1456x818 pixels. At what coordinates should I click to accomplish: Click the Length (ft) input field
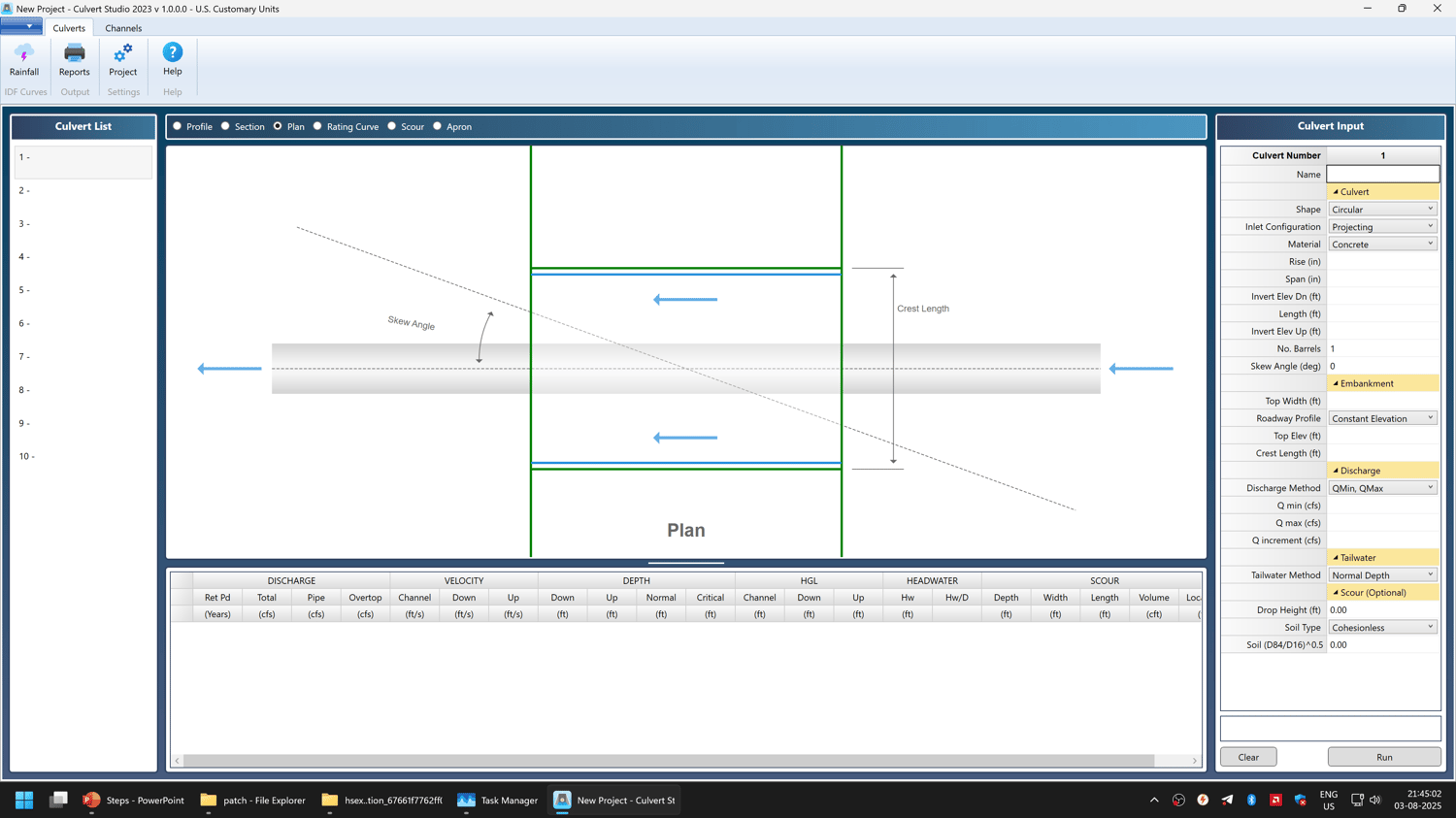tap(1383, 314)
